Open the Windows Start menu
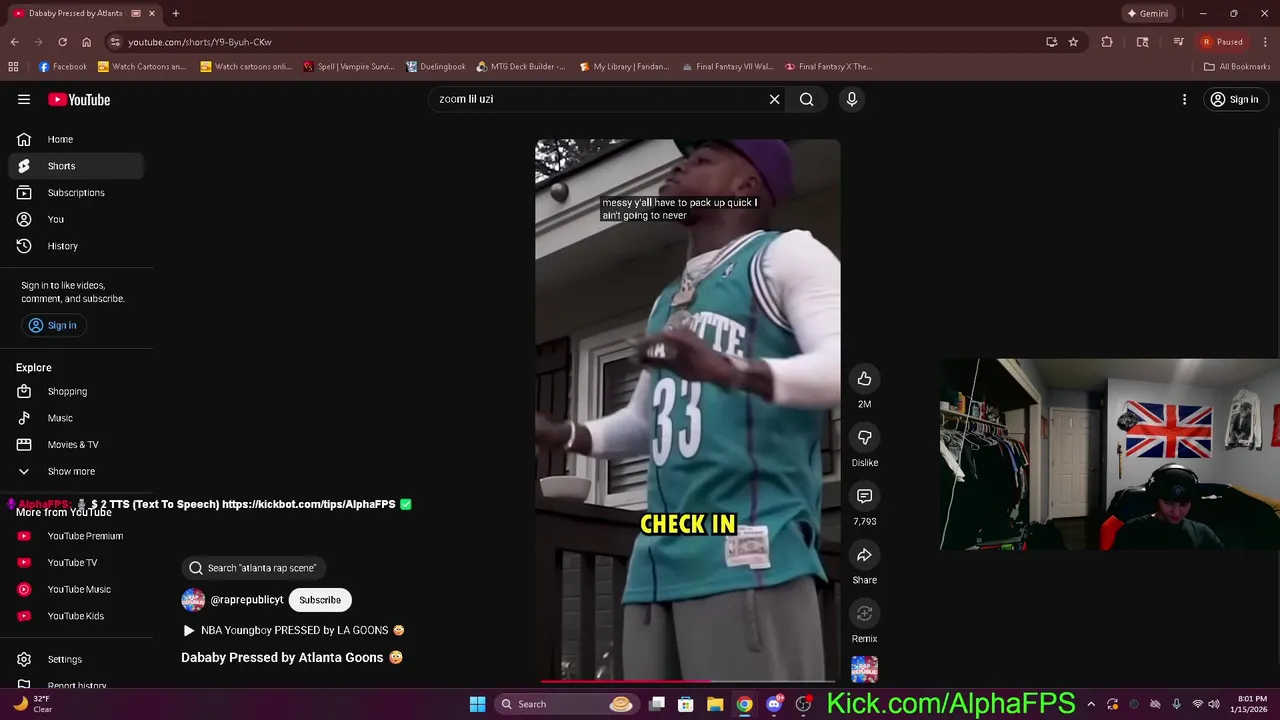 pyautogui.click(x=477, y=704)
